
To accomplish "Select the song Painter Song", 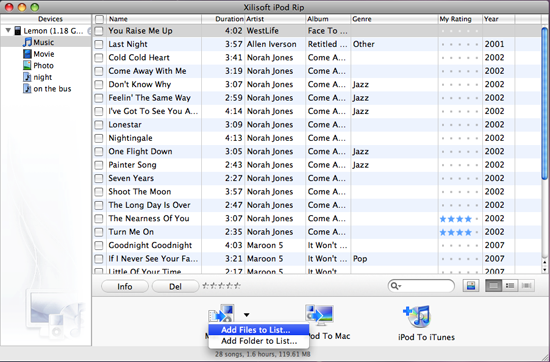I will pos(132,165).
